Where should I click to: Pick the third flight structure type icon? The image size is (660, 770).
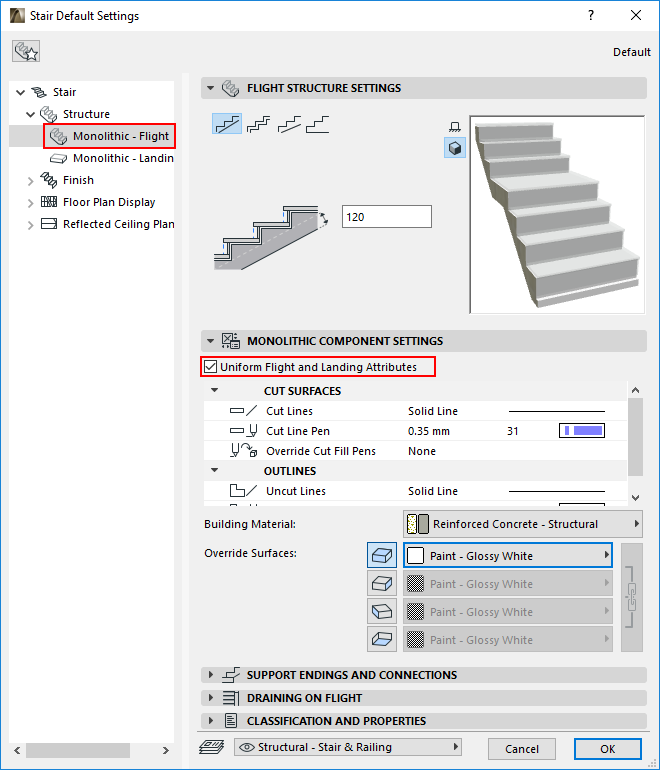coord(289,124)
